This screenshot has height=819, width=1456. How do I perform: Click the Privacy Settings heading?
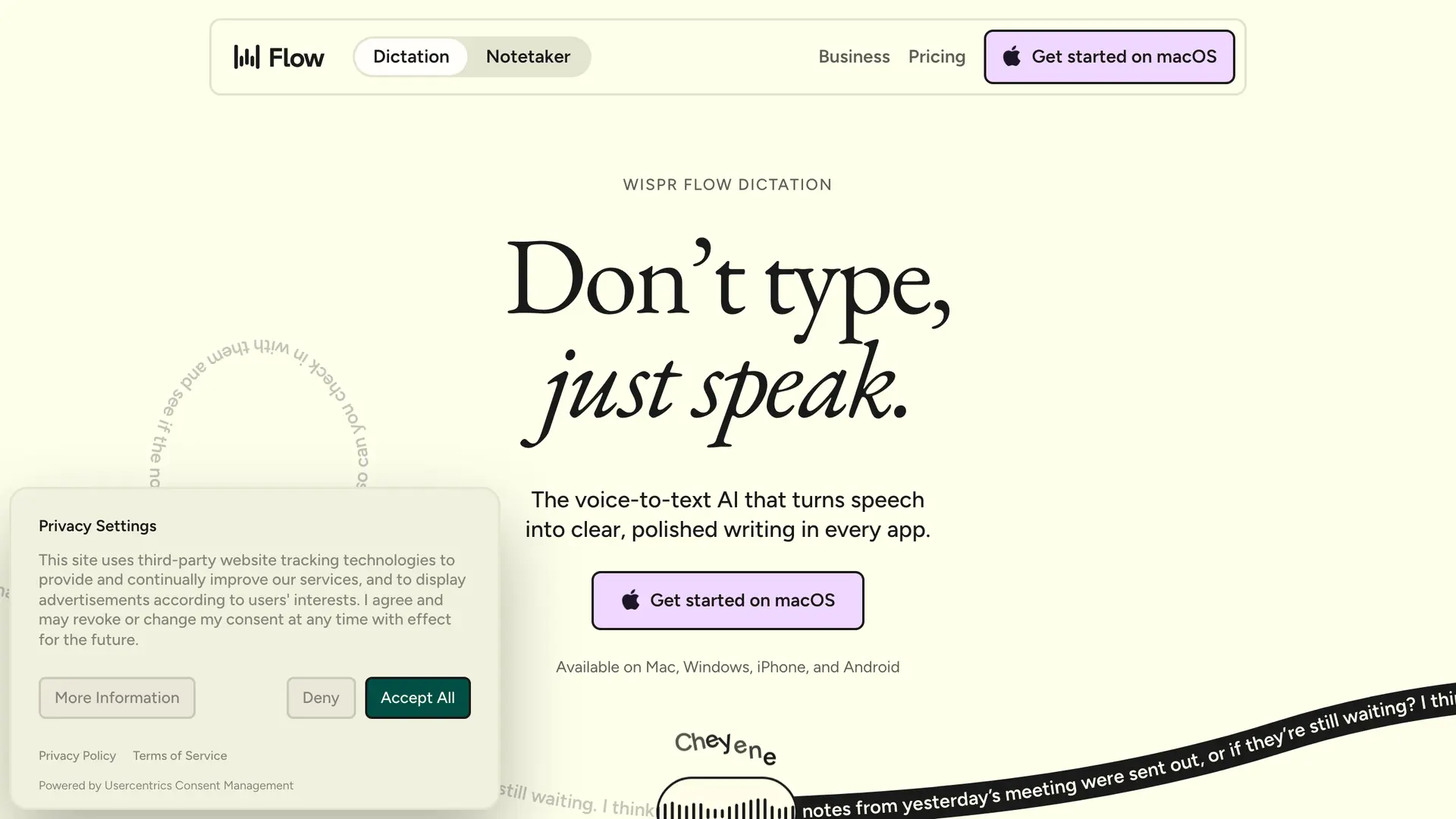pyautogui.click(x=98, y=526)
